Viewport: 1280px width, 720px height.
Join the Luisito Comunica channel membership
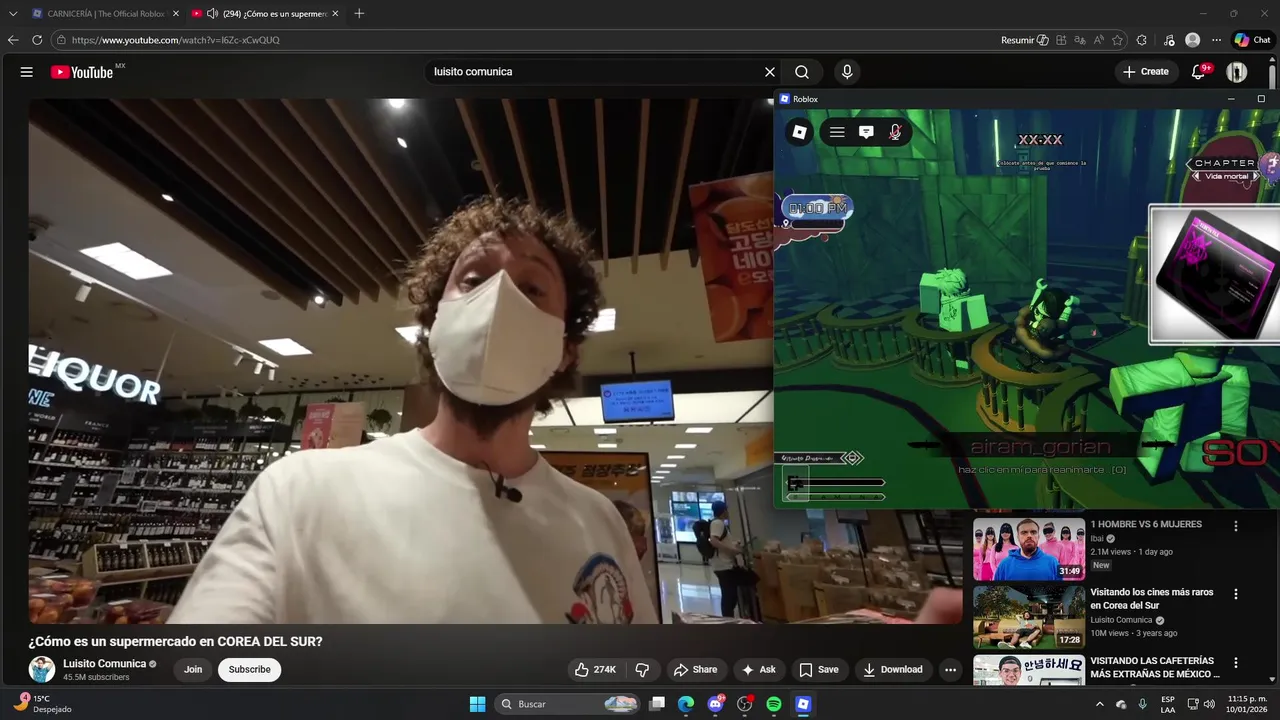pos(193,670)
